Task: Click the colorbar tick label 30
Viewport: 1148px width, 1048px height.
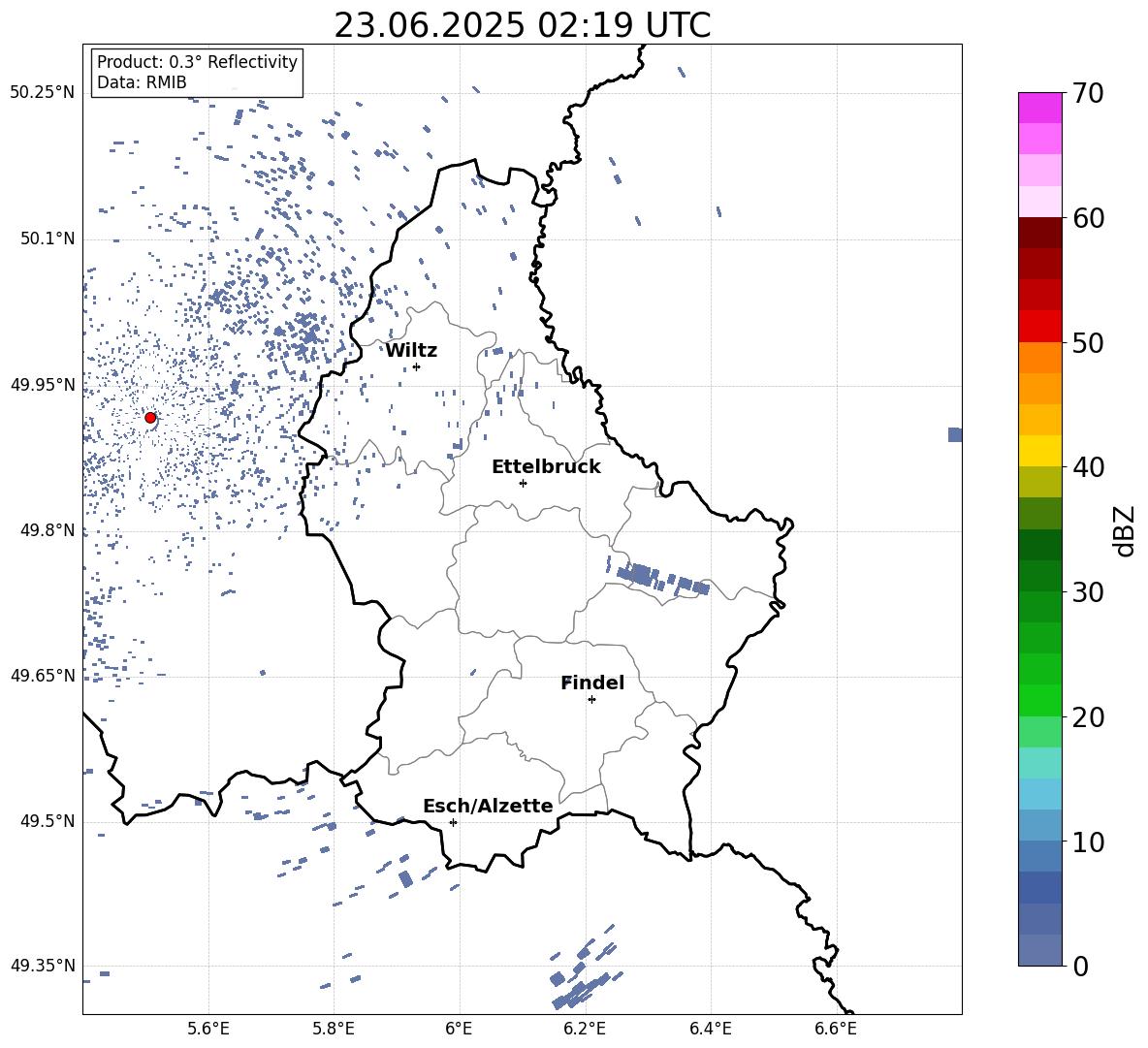Action: click(x=1088, y=592)
